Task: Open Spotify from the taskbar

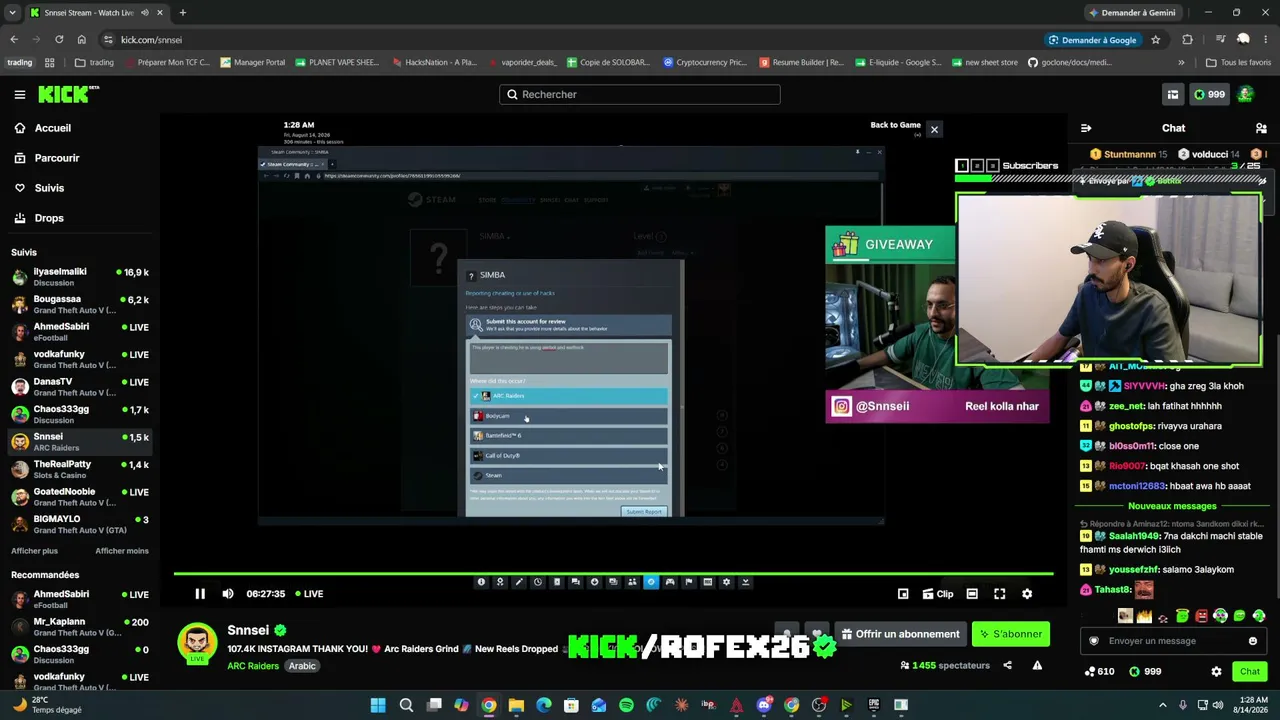Action: pyautogui.click(x=626, y=705)
